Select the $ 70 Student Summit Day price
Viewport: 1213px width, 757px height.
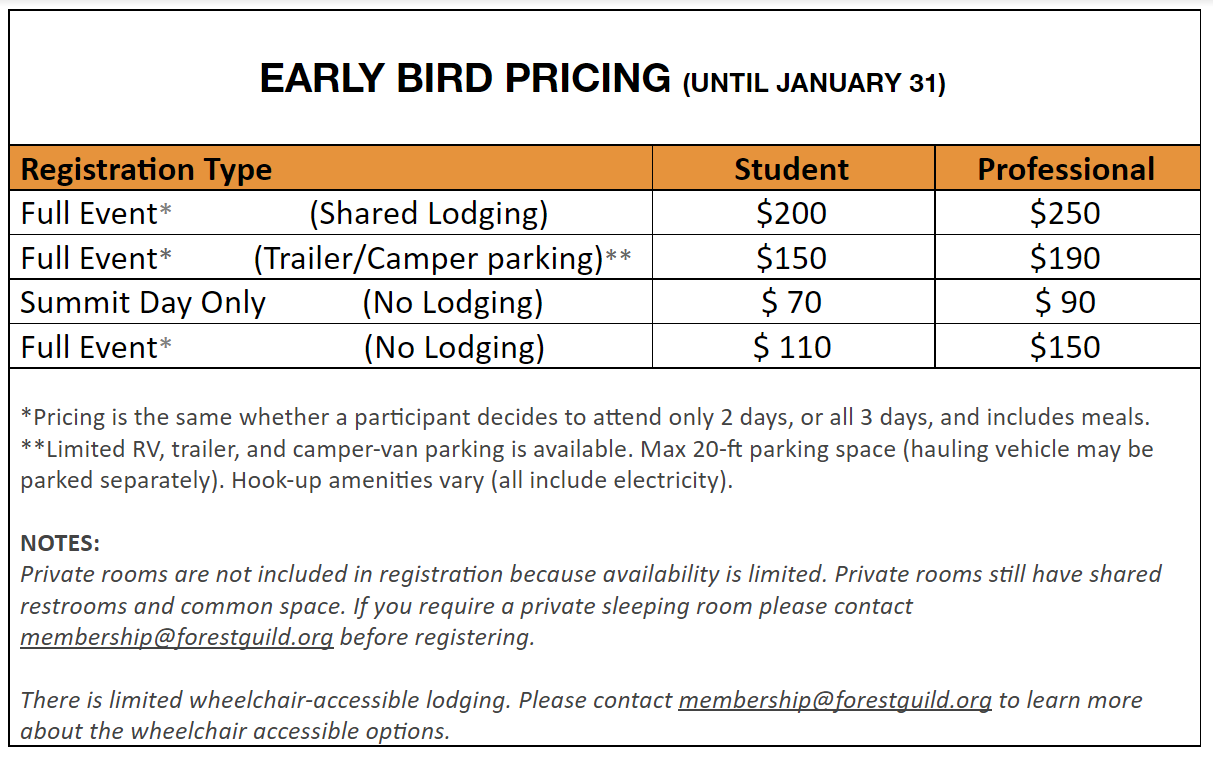coord(791,302)
